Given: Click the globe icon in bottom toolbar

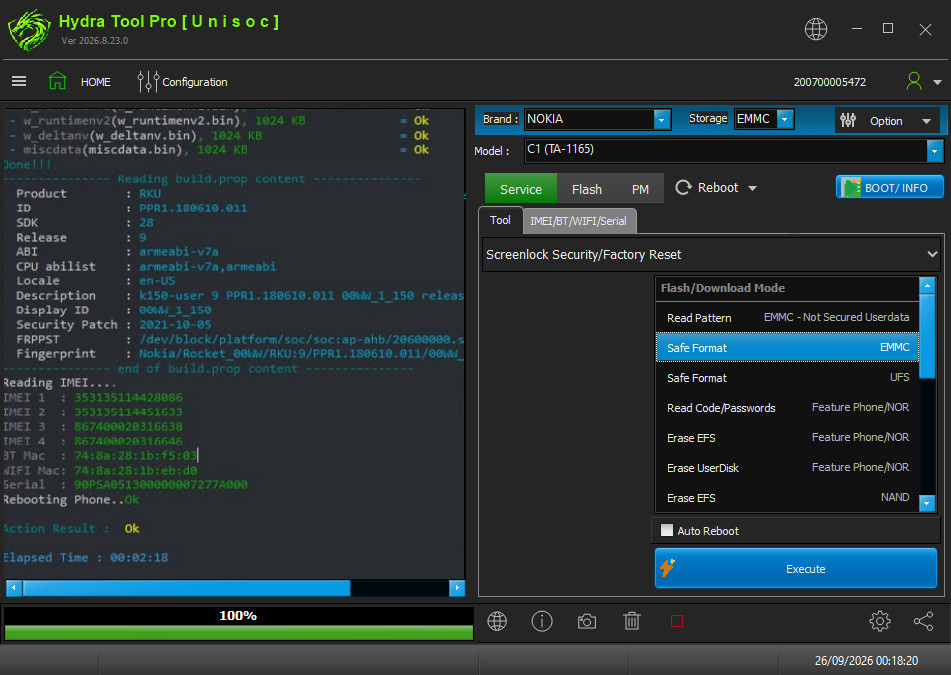Looking at the screenshot, I should click(497, 621).
